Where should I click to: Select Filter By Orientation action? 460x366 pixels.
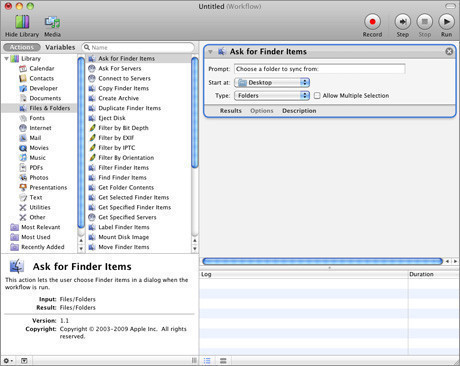pyautogui.click(x=139, y=158)
